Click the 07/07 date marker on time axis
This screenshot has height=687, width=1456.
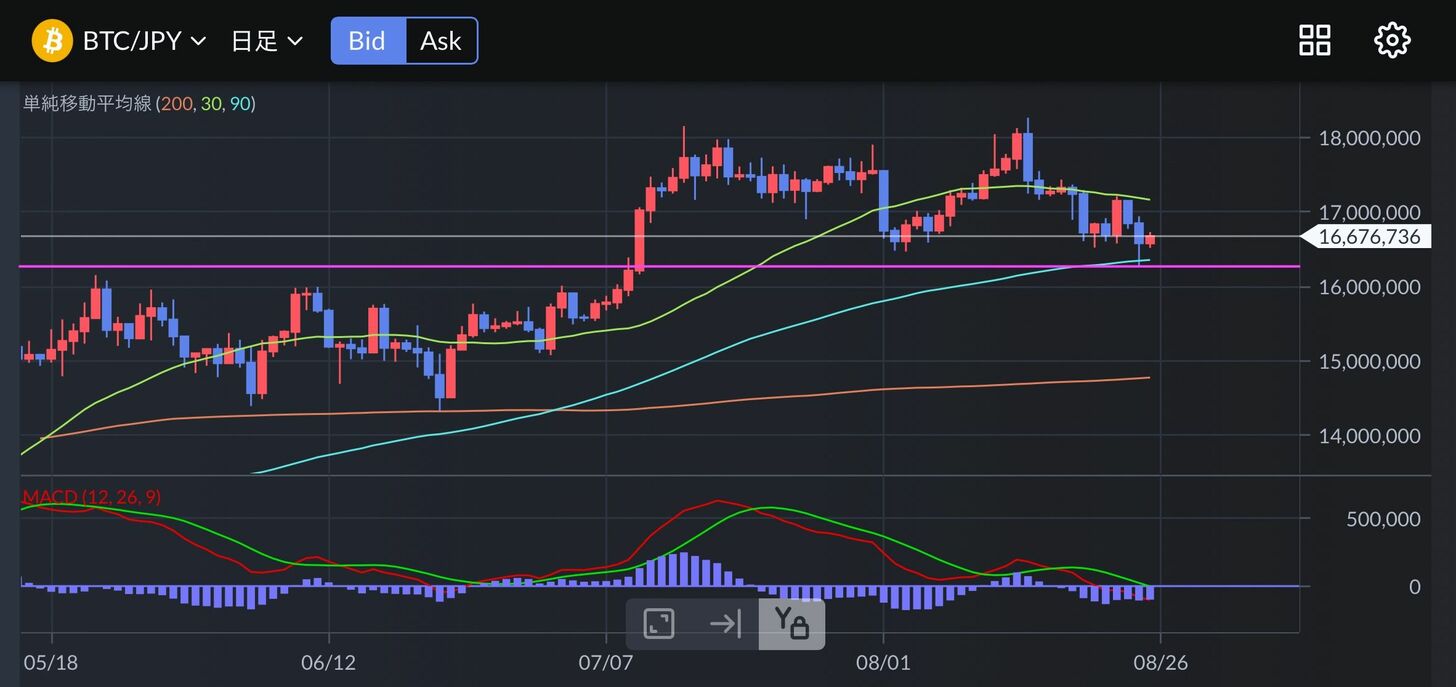pyautogui.click(x=606, y=662)
